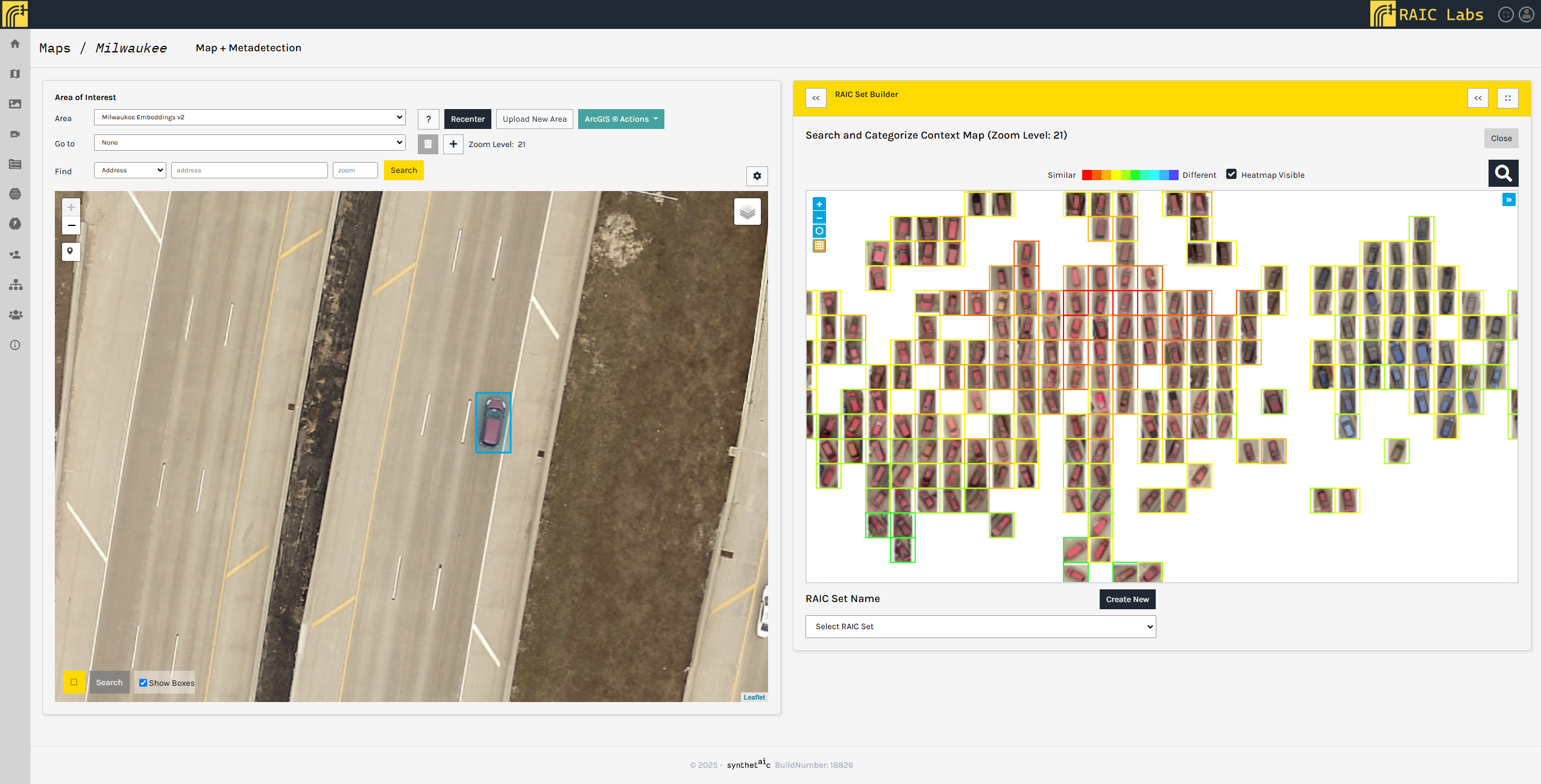
Task: Open the map layers control icon
Action: point(747,212)
